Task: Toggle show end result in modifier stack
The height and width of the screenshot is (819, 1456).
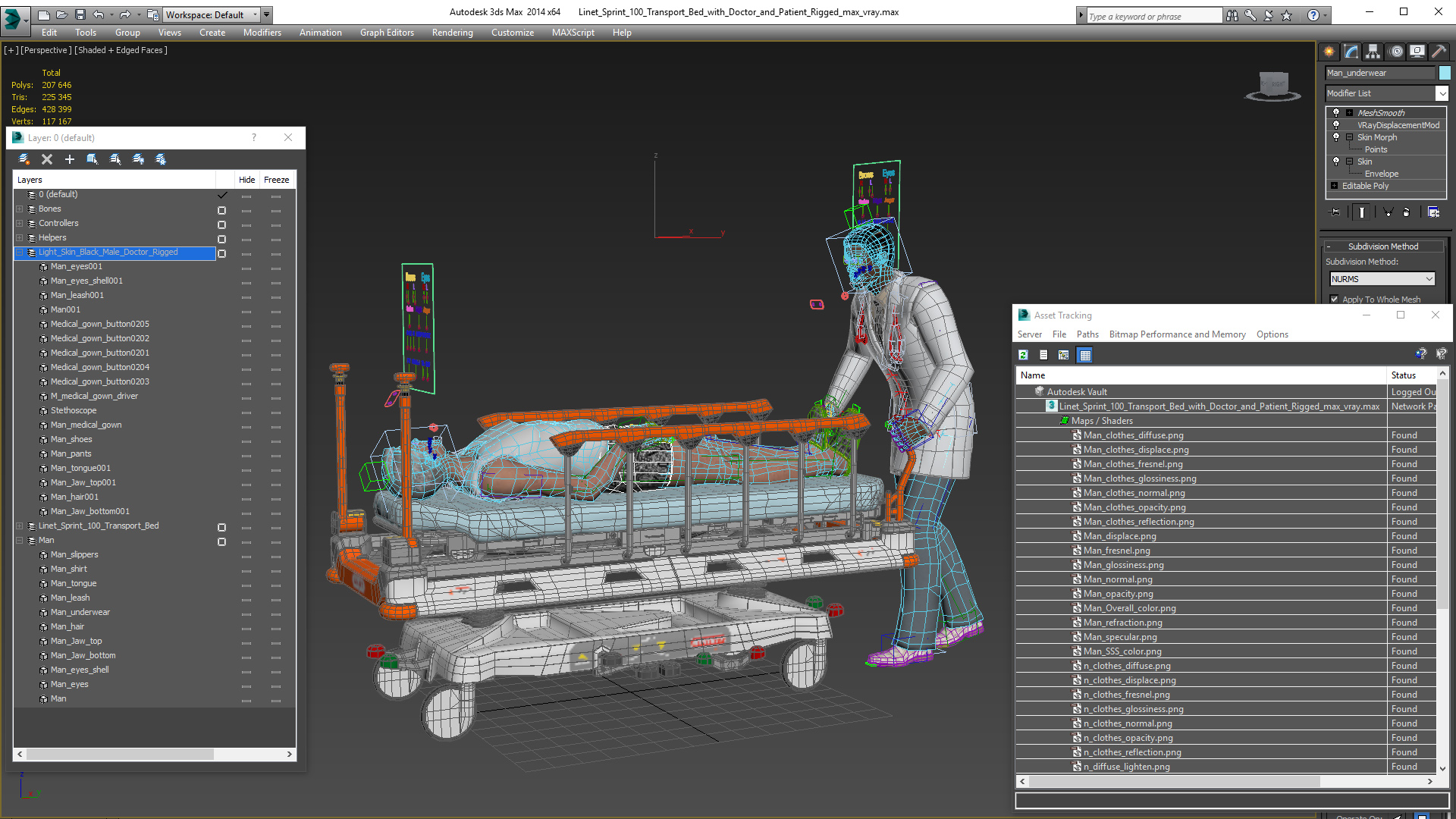Action: (1362, 212)
